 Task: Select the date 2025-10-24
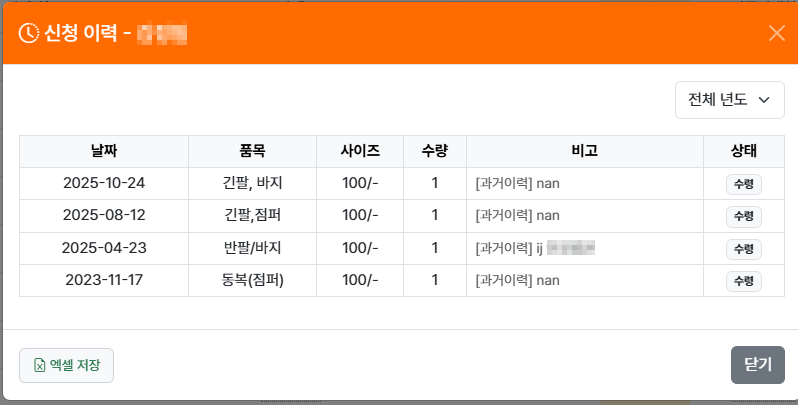(104, 183)
